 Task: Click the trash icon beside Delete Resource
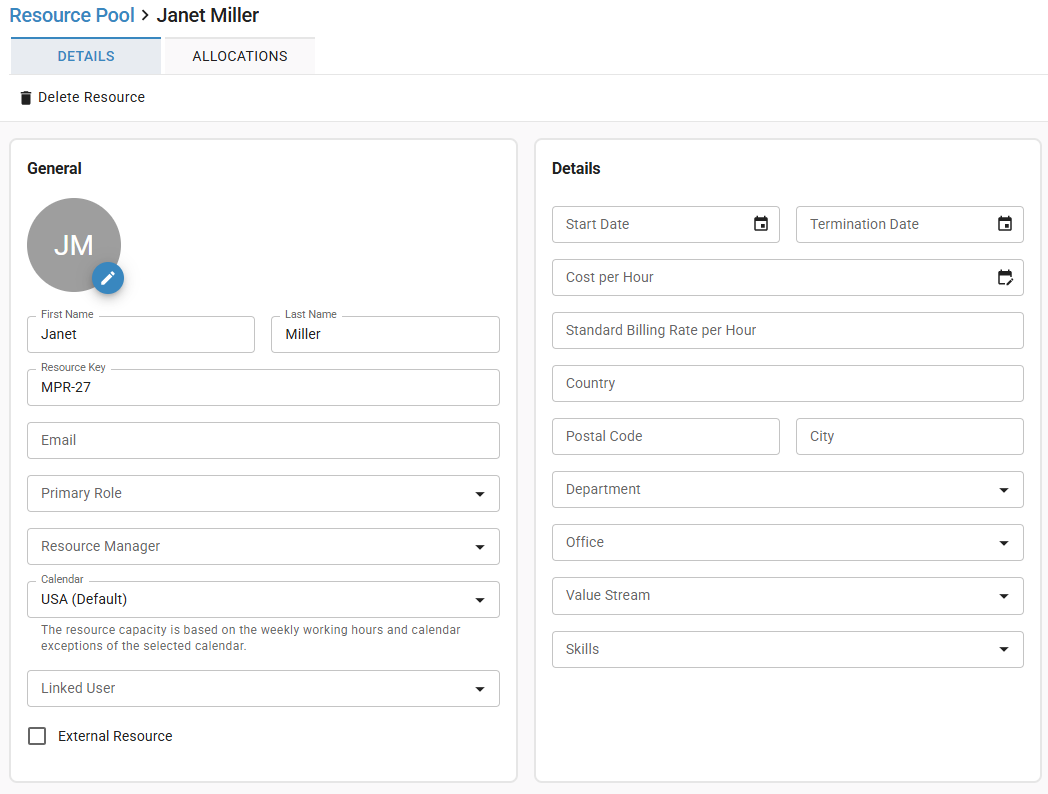click(x=25, y=98)
